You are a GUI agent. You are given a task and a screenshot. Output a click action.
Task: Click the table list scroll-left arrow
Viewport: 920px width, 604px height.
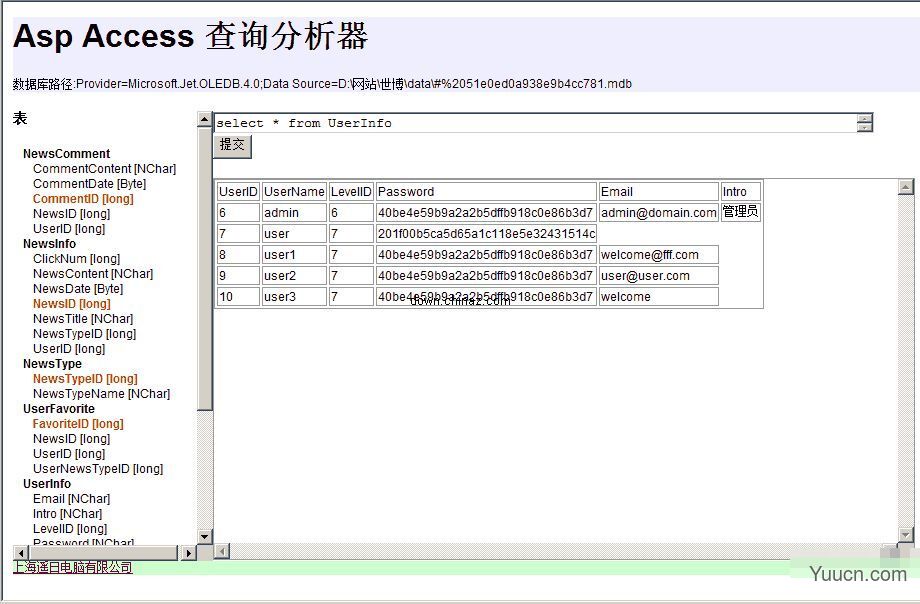[21, 553]
